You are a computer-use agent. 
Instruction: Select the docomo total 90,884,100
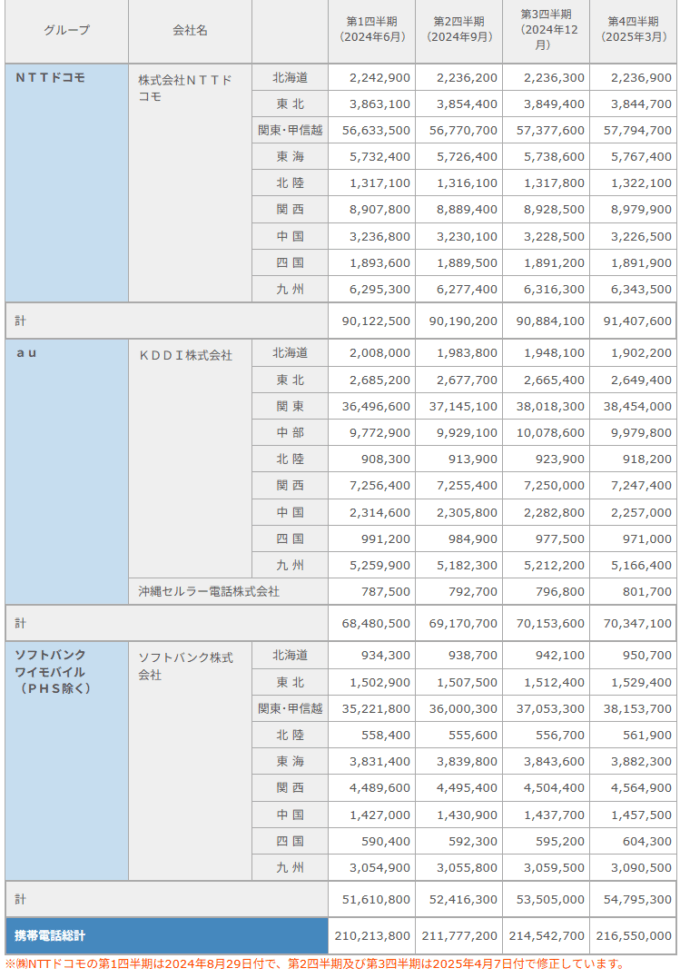tap(550, 321)
